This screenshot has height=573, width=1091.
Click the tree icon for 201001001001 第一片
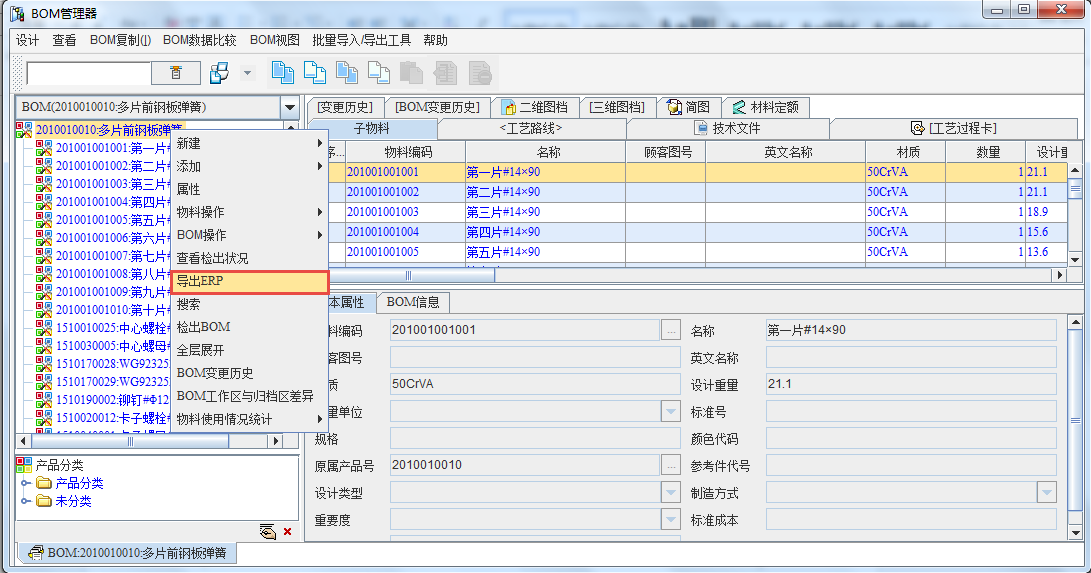(x=44, y=148)
